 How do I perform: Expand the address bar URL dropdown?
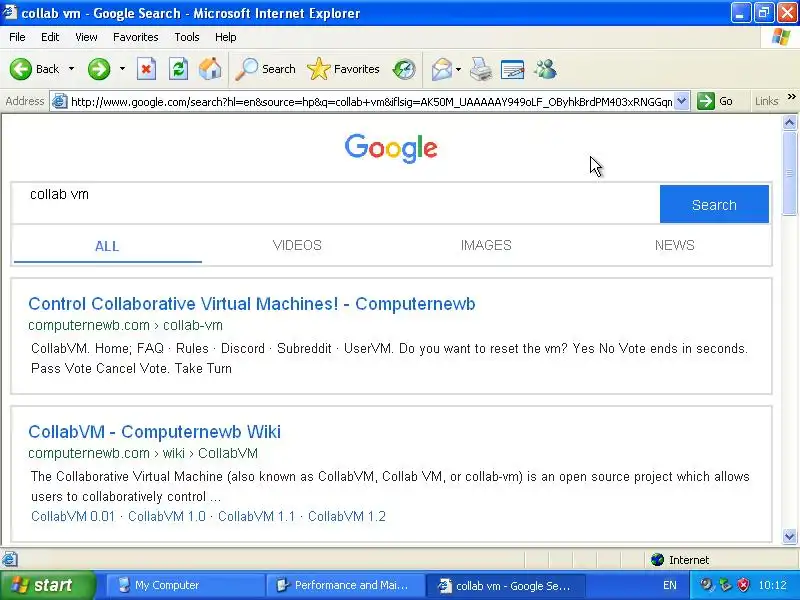click(682, 101)
